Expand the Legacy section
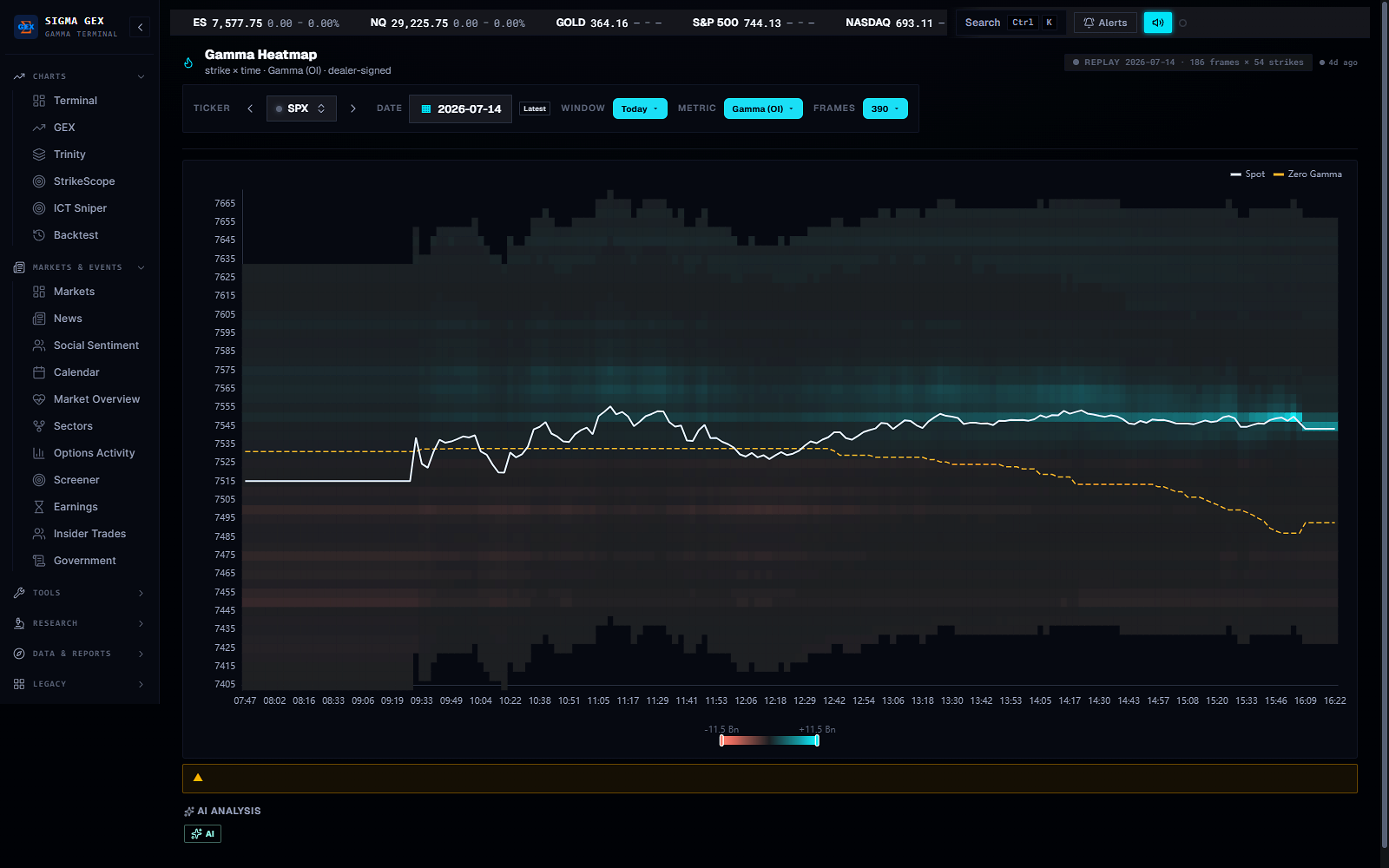The height and width of the screenshot is (868, 1389). tap(80, 684)
